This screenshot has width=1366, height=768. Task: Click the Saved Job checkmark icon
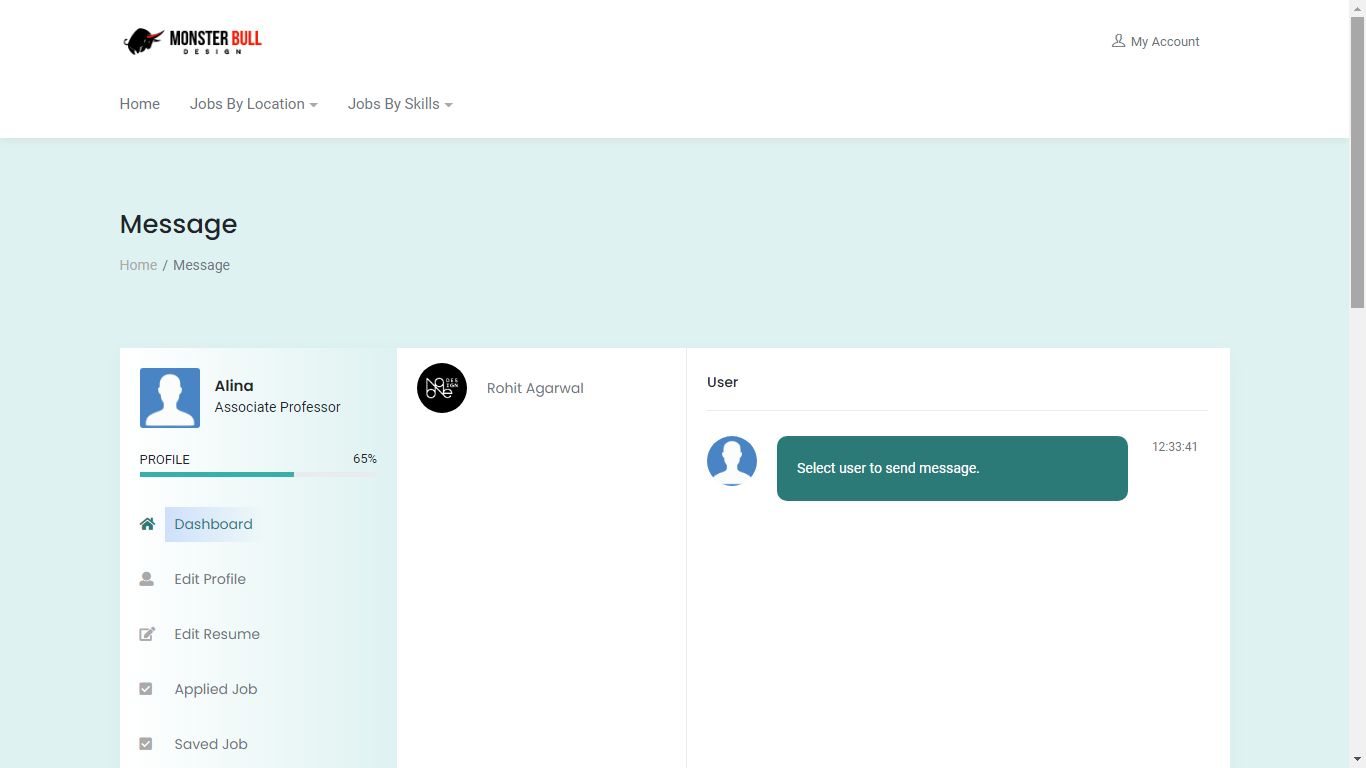pos(146,744)
